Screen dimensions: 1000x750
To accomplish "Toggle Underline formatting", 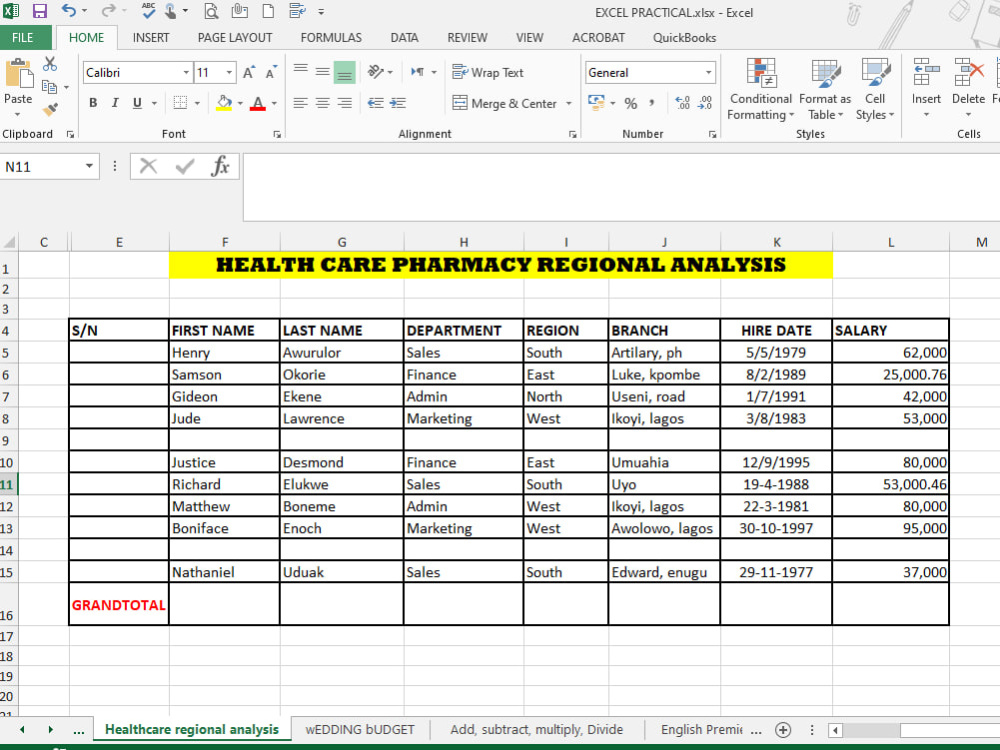I will point(137,103).
